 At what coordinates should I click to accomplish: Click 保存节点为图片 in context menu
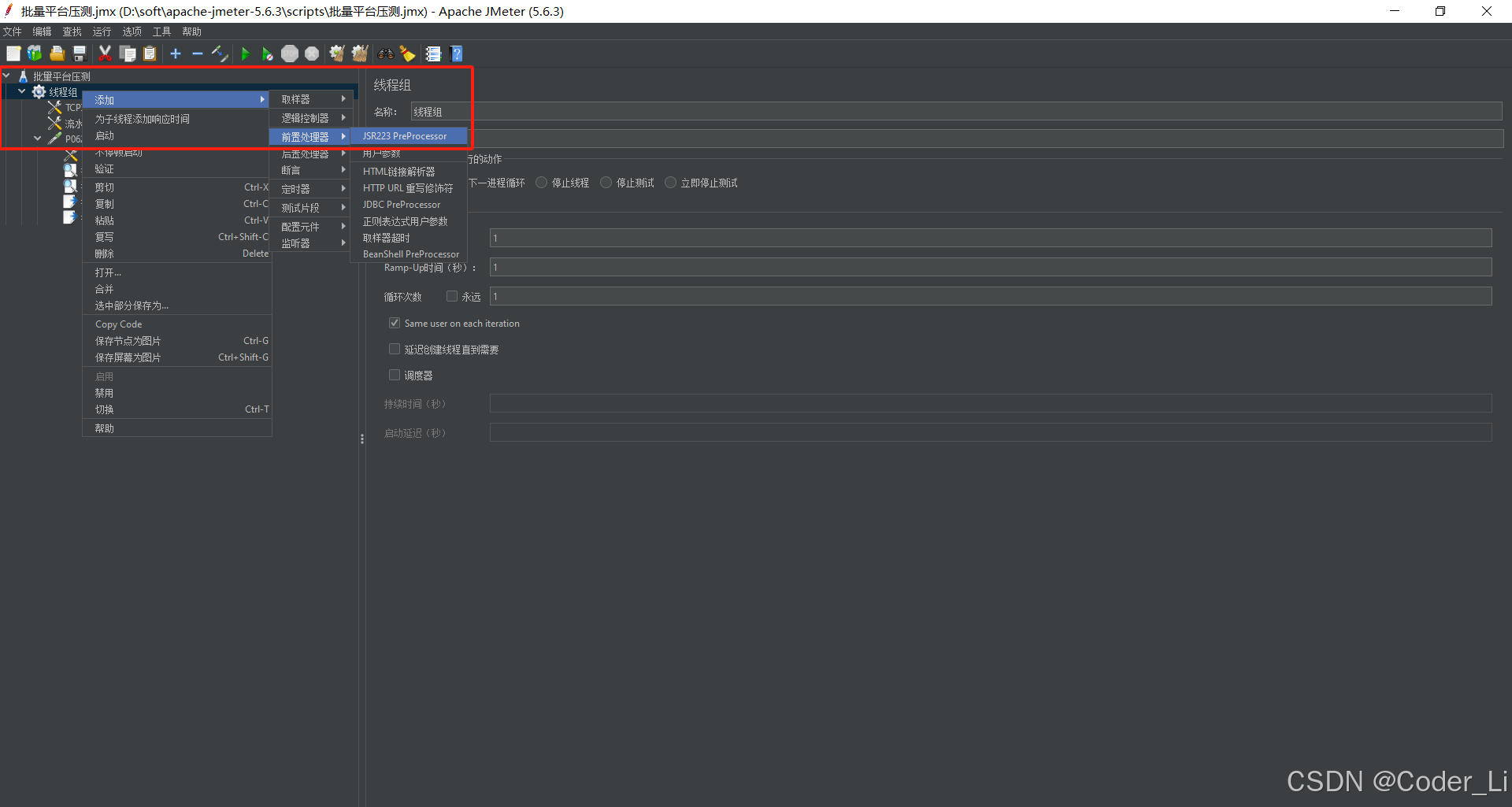click(x=177, y=341)
